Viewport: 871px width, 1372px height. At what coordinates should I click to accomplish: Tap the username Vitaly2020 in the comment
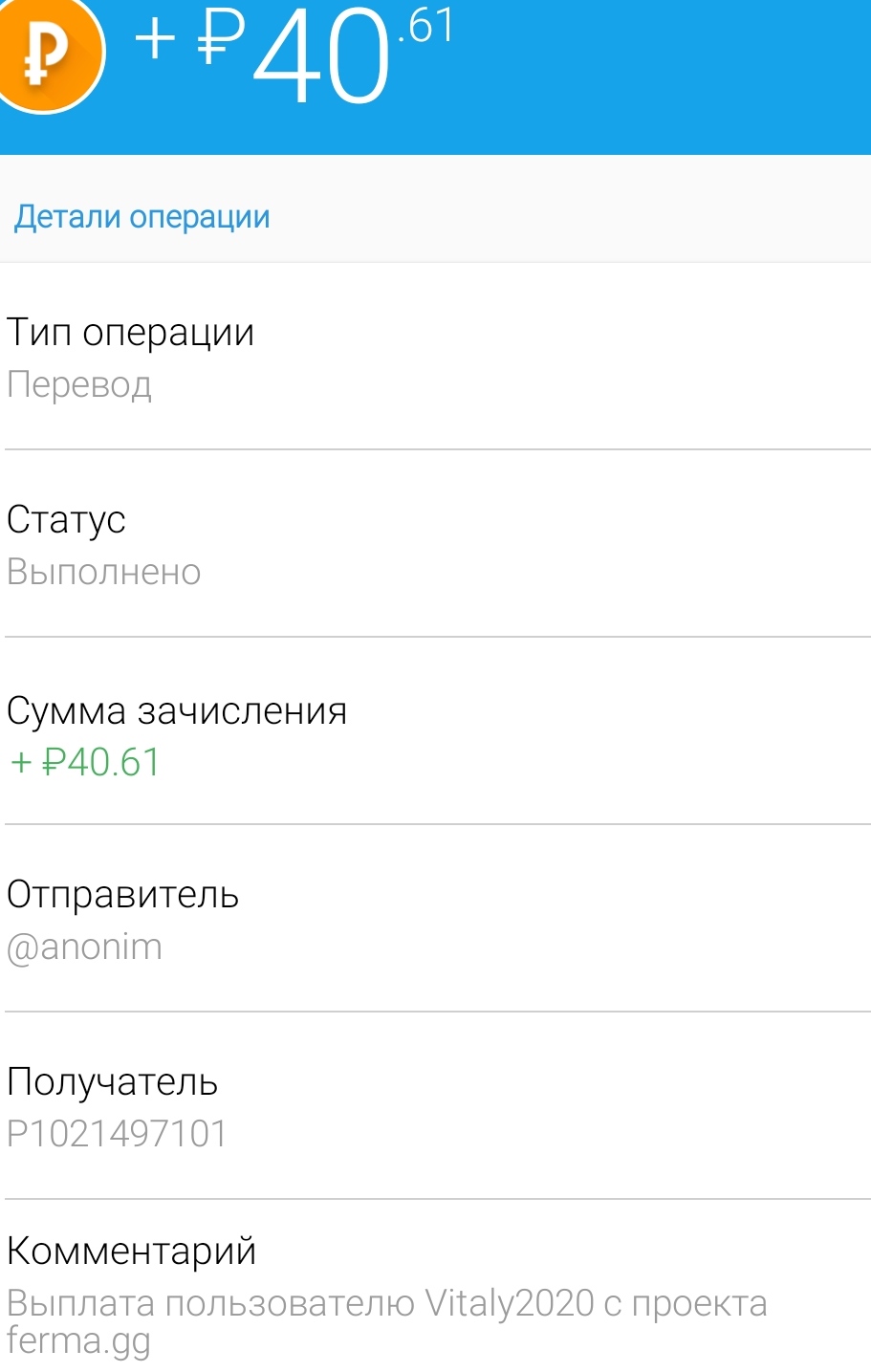click(509, 1303)
